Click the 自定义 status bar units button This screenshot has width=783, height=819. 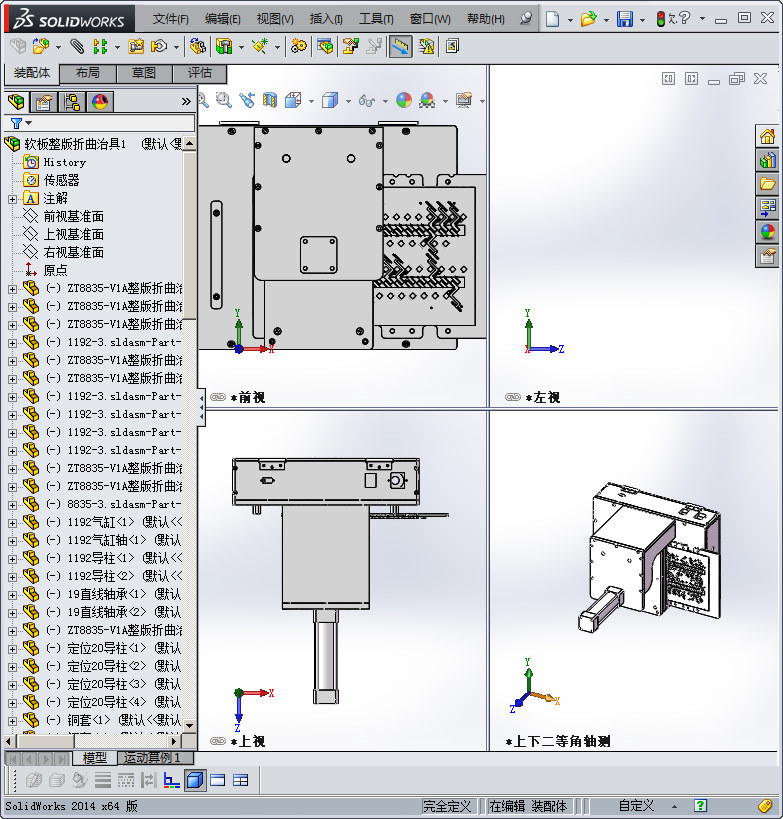(636, 806)
